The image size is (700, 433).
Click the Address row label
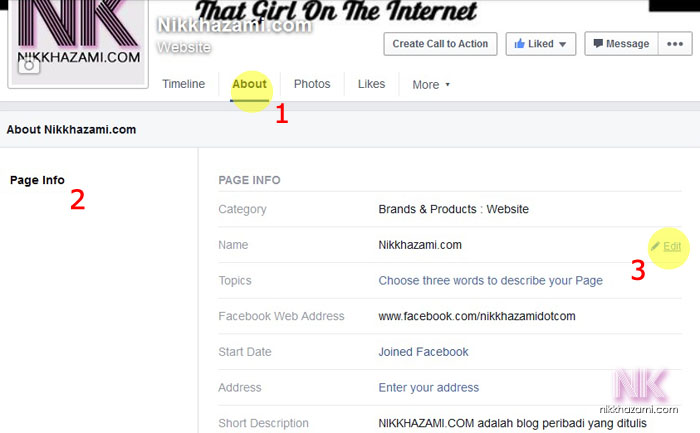[240, 387]
